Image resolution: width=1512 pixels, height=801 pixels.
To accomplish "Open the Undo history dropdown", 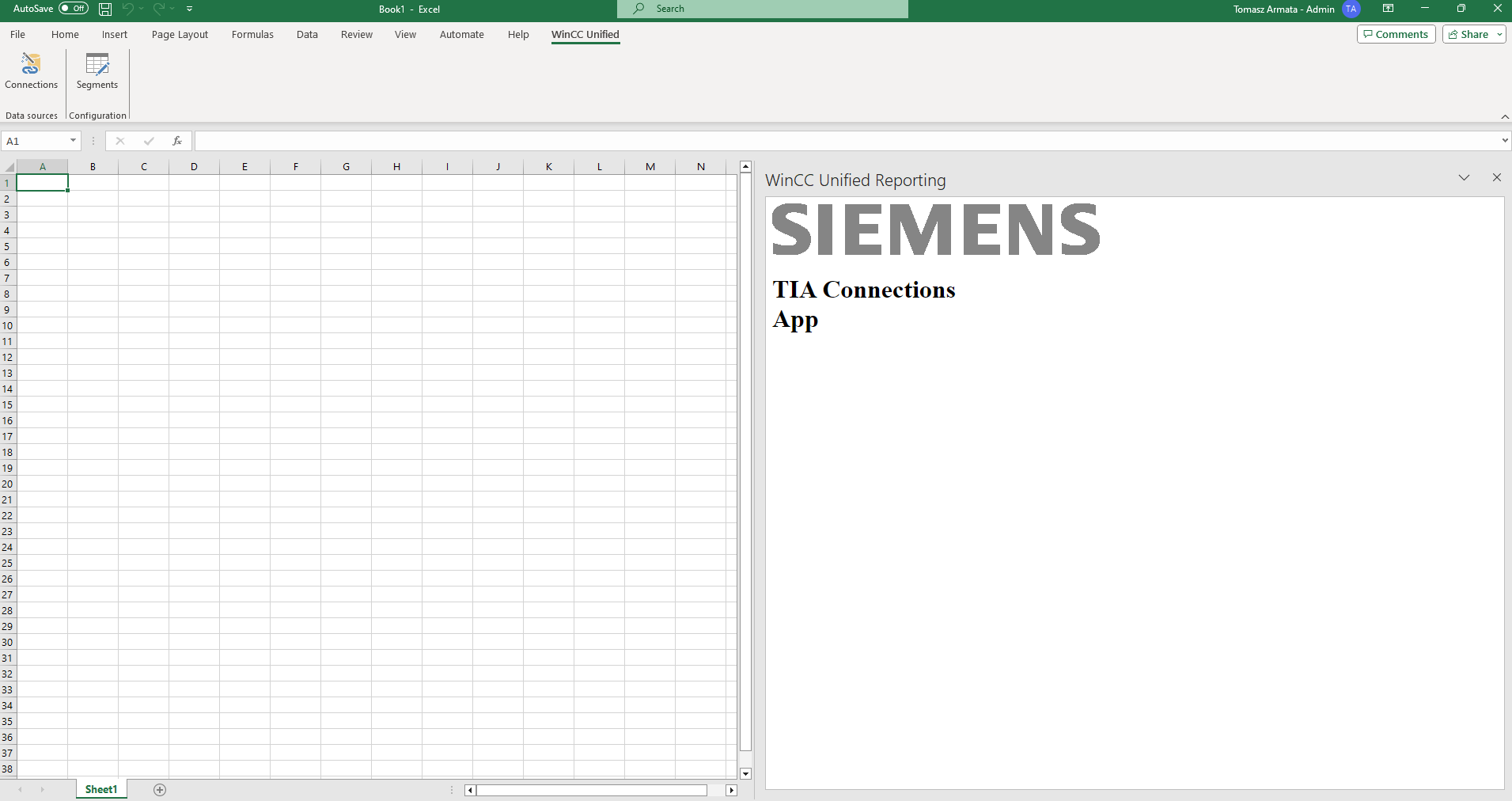I will coord(142,9).
